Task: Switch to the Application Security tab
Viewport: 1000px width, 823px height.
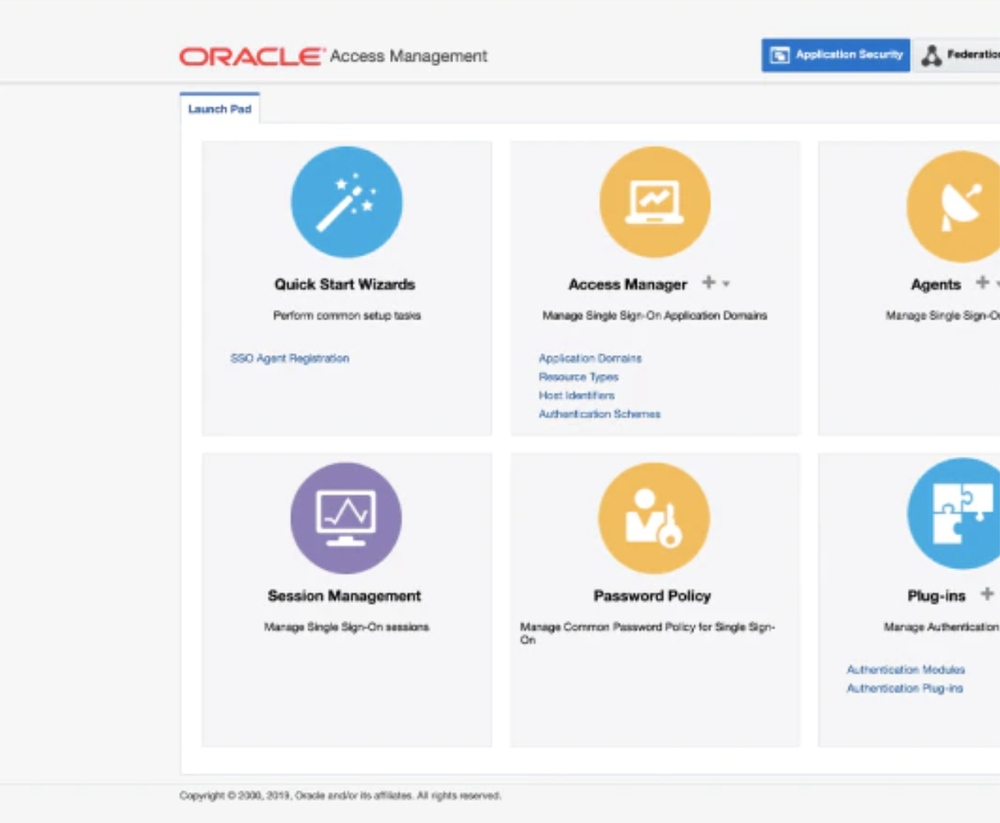Action: coord(835,55)
